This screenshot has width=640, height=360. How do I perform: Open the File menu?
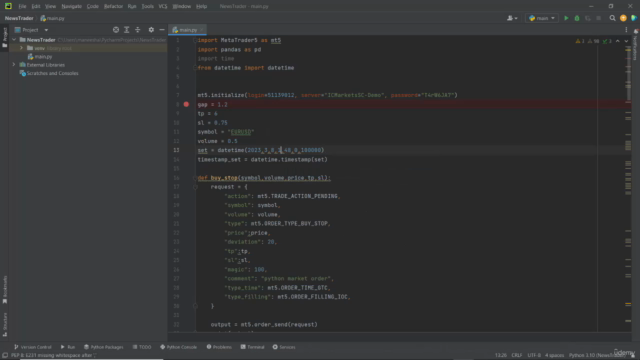tap(22, 6)
